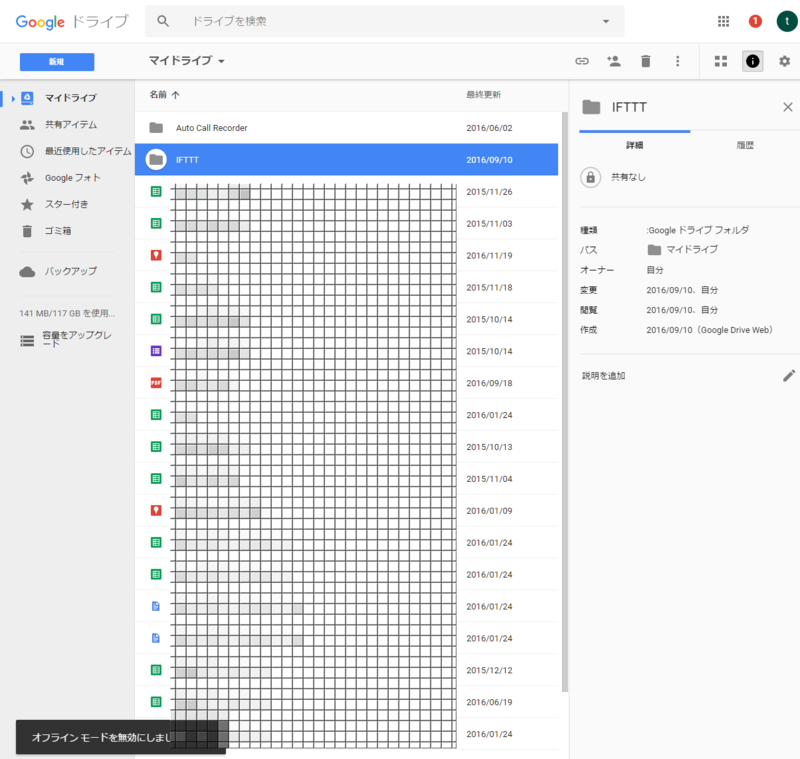Screen dimensions: 800x759
Task: Select マイドライブ in sidebar
Action: click(70, 97)
